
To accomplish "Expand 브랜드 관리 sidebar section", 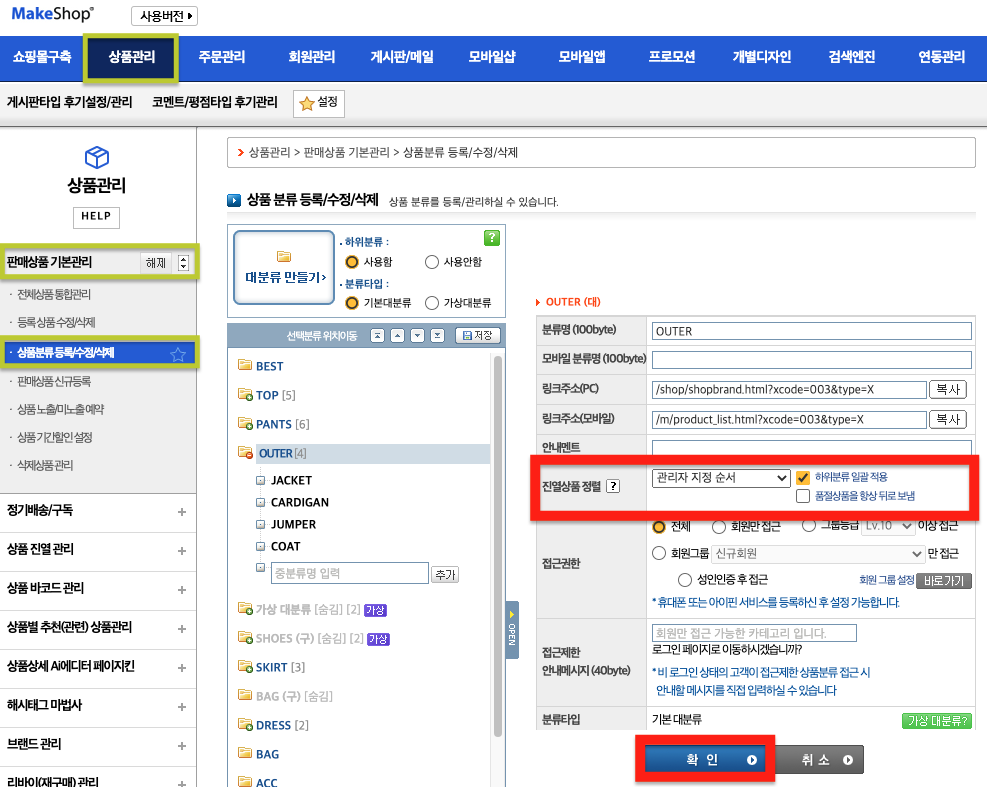I will tap(182, 746).
